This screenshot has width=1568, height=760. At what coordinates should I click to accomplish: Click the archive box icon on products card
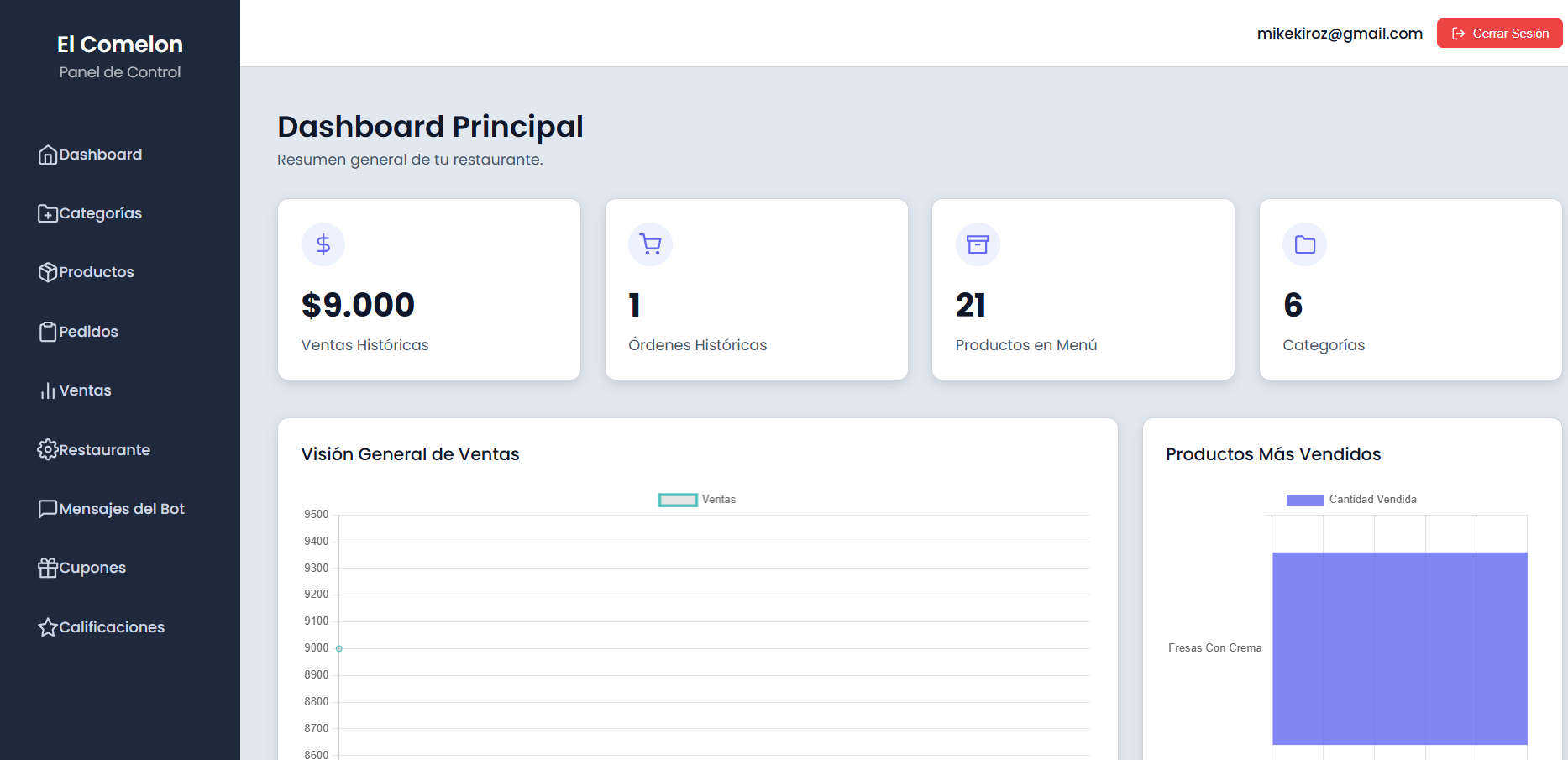(x=978, y=244)
